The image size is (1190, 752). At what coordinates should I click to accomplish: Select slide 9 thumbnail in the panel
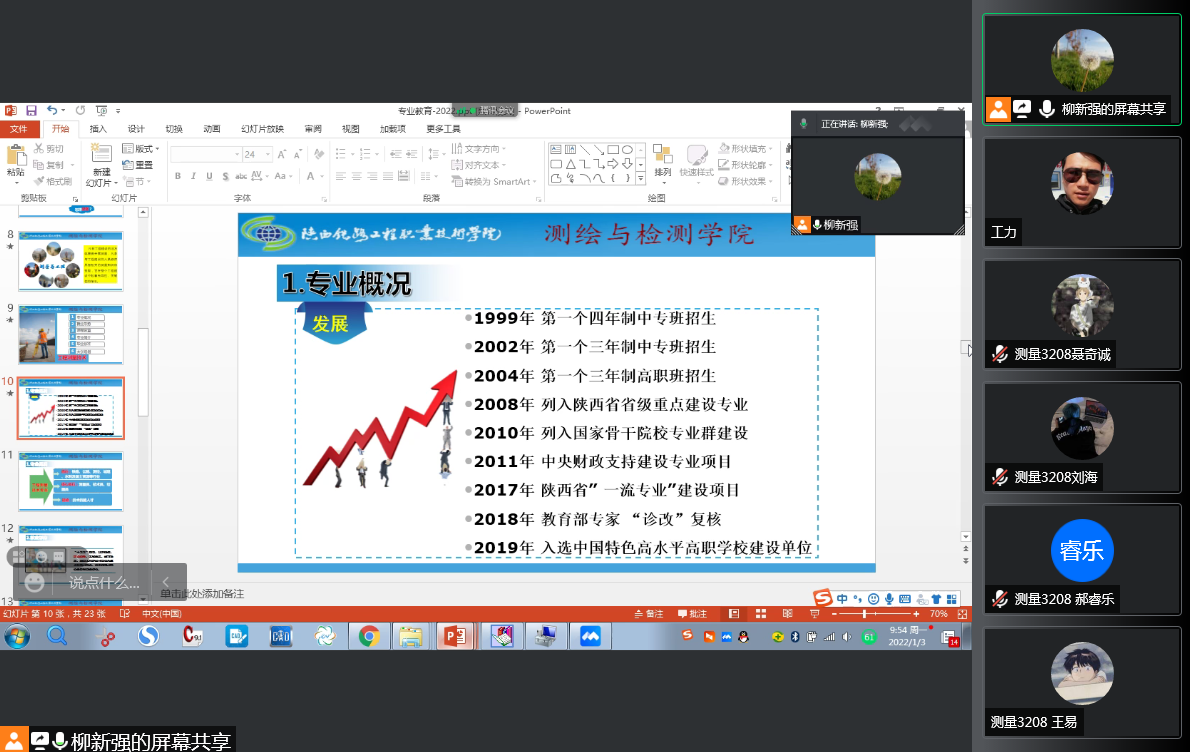click(x=70, y=334)
